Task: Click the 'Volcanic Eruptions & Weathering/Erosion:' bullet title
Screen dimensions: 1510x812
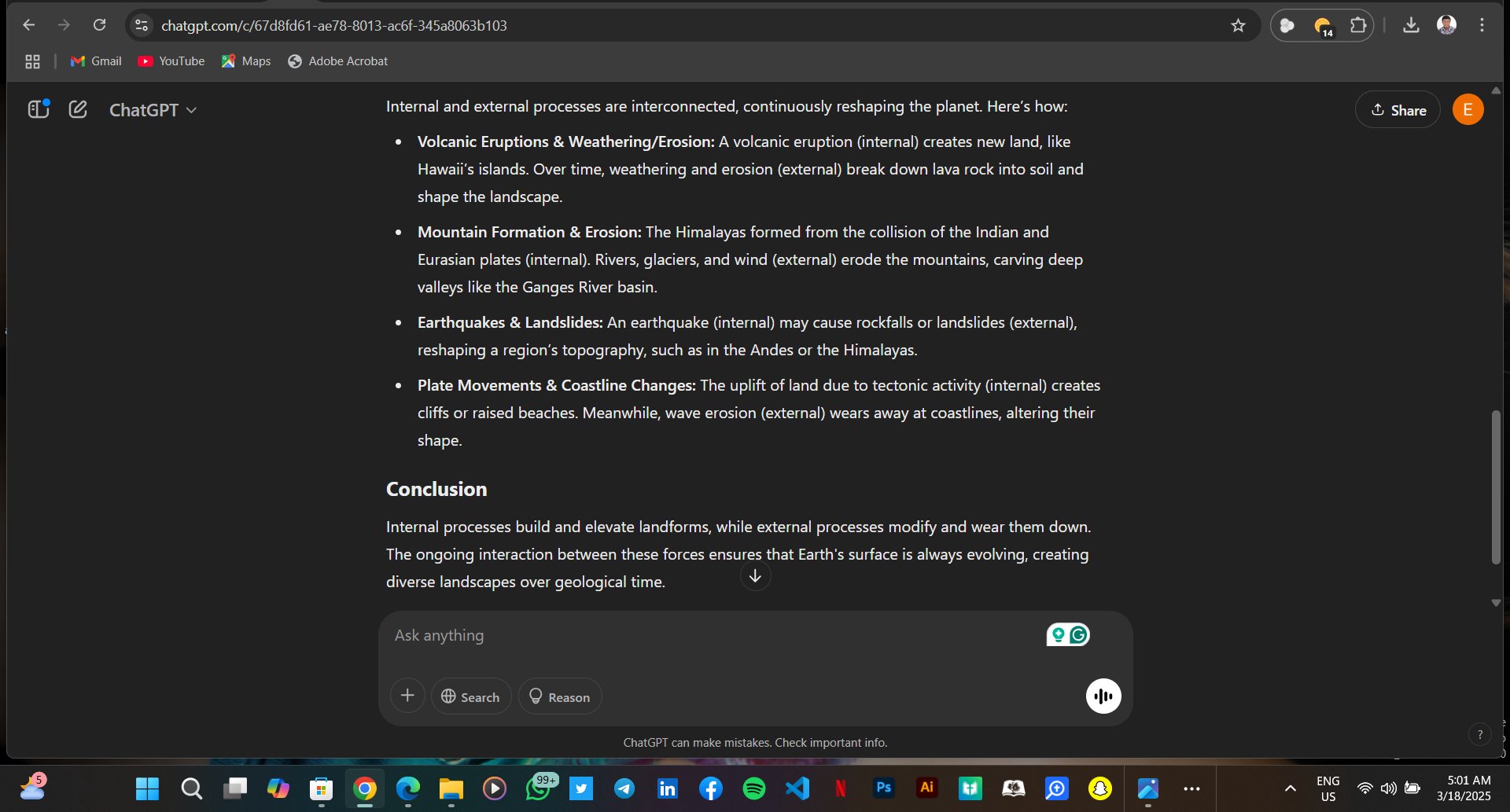Action: coord(566,141)
